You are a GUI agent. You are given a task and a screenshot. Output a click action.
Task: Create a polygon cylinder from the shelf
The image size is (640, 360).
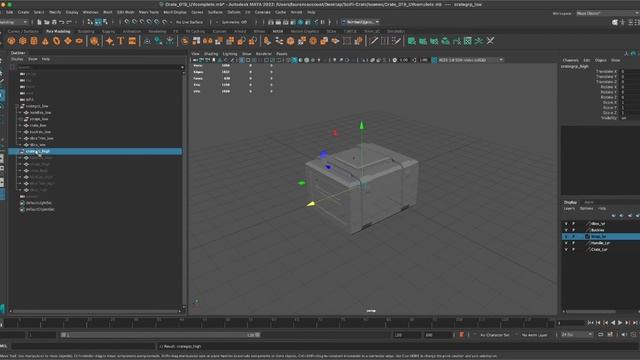[x=34, y=41]
